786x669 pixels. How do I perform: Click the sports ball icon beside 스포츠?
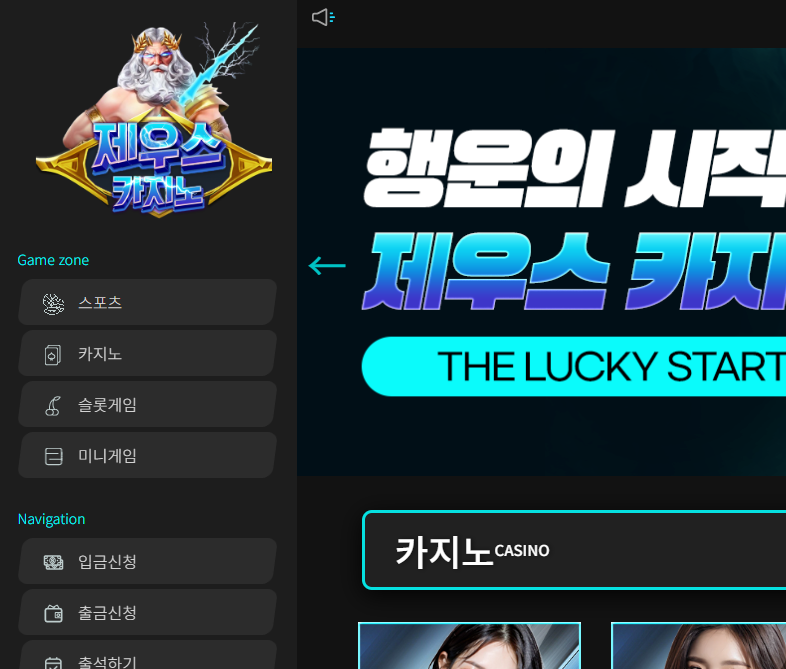tap(53, 303)
